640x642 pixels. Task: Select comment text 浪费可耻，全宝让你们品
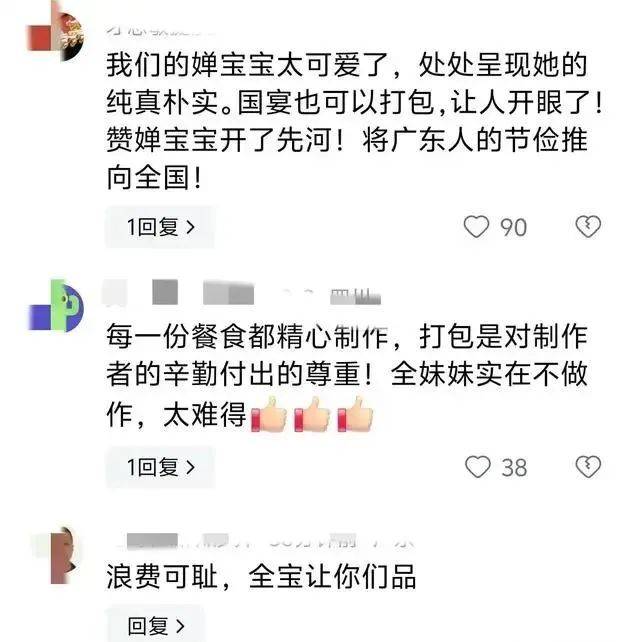pos(261,576)
